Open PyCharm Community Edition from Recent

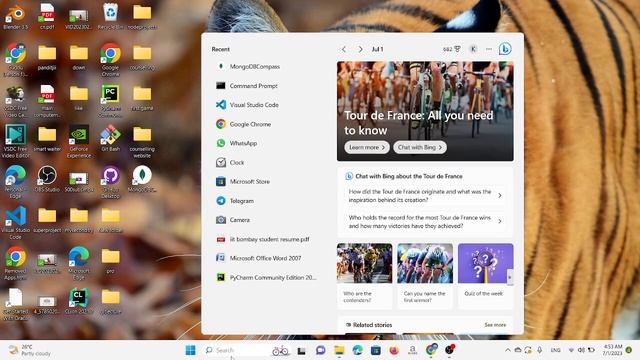(x=265, y=278)
